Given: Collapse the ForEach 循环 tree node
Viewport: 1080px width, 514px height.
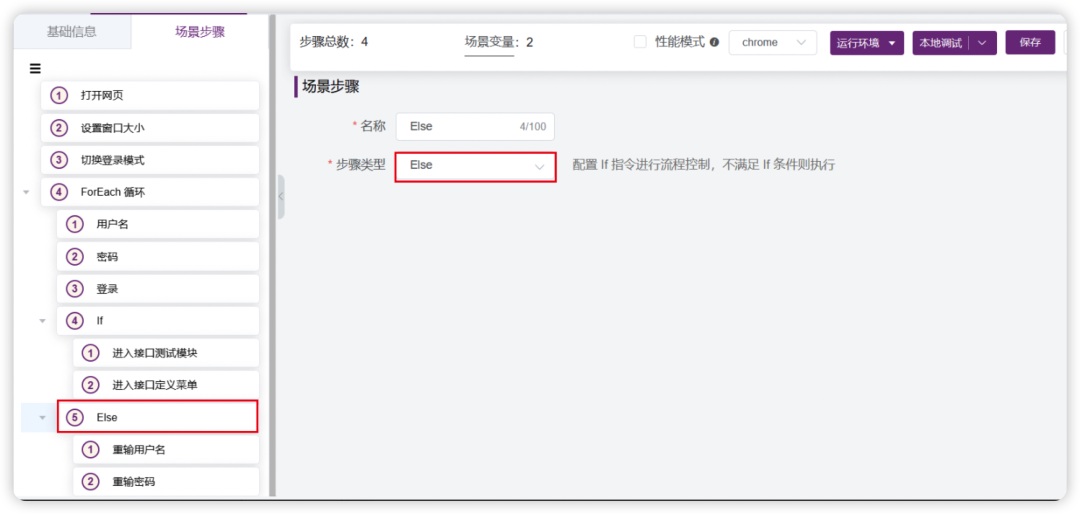Looking at the screenshot, I should (x=26, y=192).
